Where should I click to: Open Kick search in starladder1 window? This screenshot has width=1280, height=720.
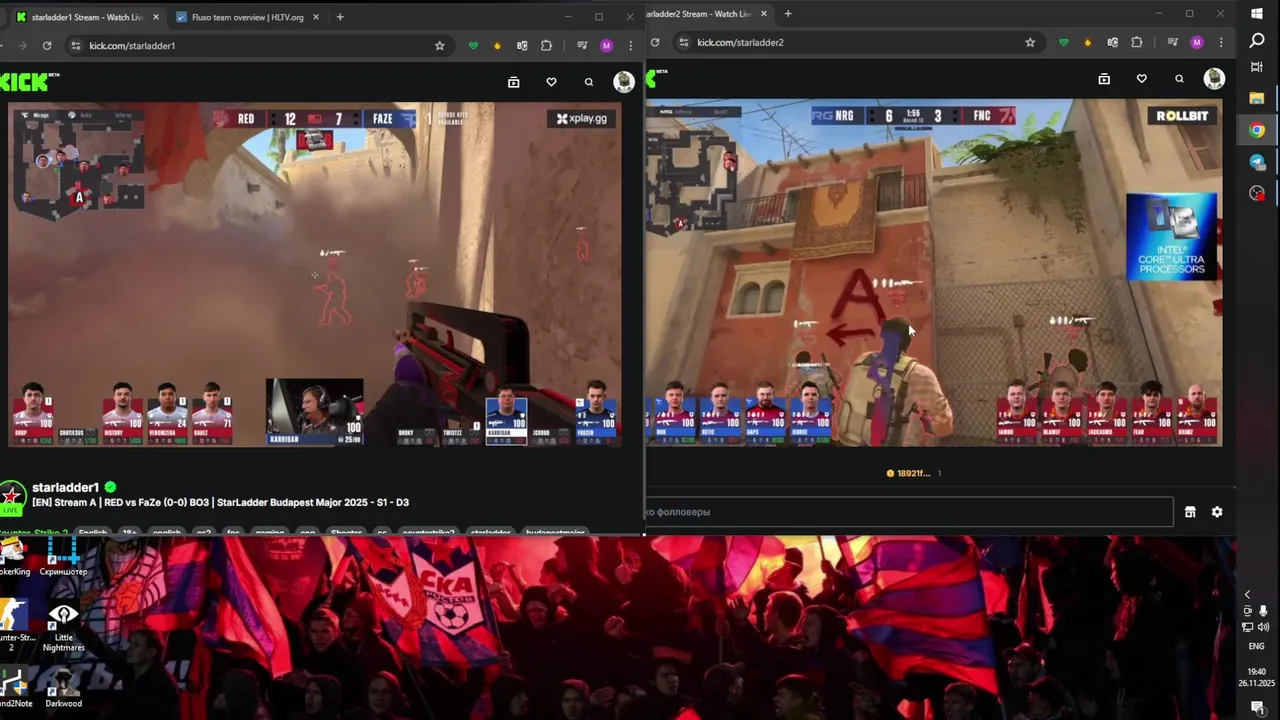pyautogui.click(x=589, y=82)
